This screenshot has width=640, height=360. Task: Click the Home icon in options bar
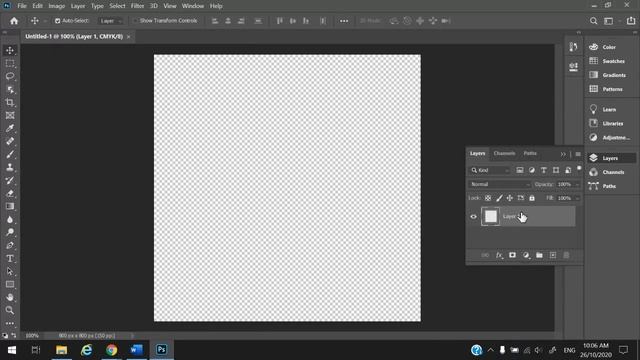coord(14,21)
